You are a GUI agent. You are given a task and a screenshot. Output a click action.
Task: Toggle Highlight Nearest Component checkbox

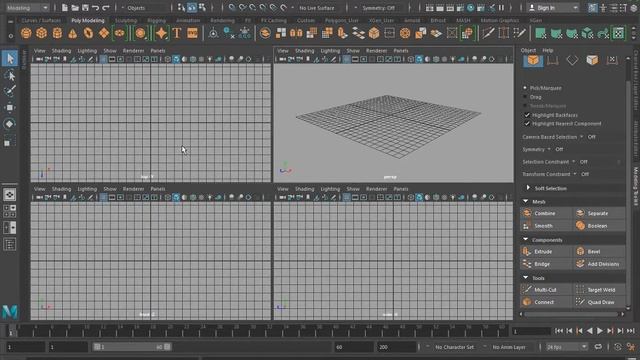527,123
